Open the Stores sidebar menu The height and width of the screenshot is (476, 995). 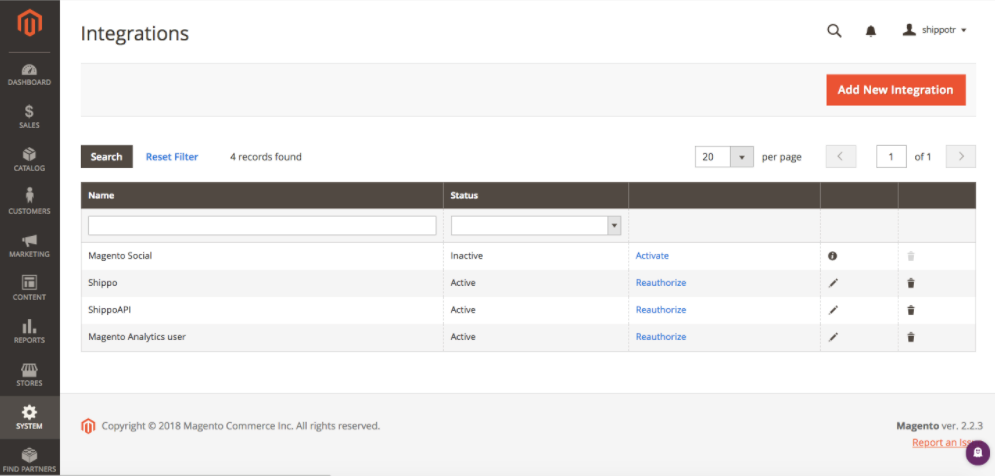tap(30, 375)
